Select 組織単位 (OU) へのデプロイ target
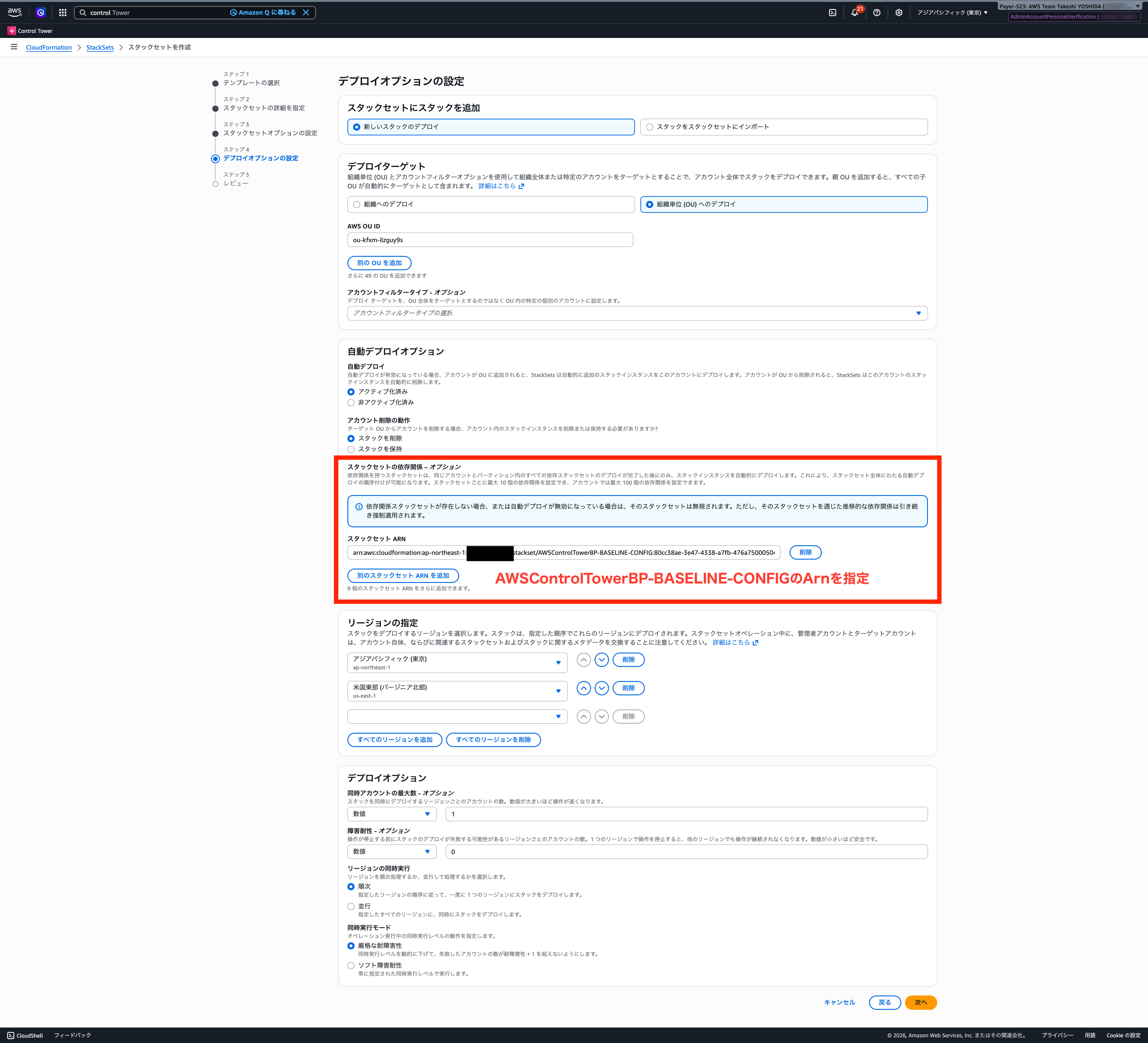The image size is (1148, 1043). [784, 204]
